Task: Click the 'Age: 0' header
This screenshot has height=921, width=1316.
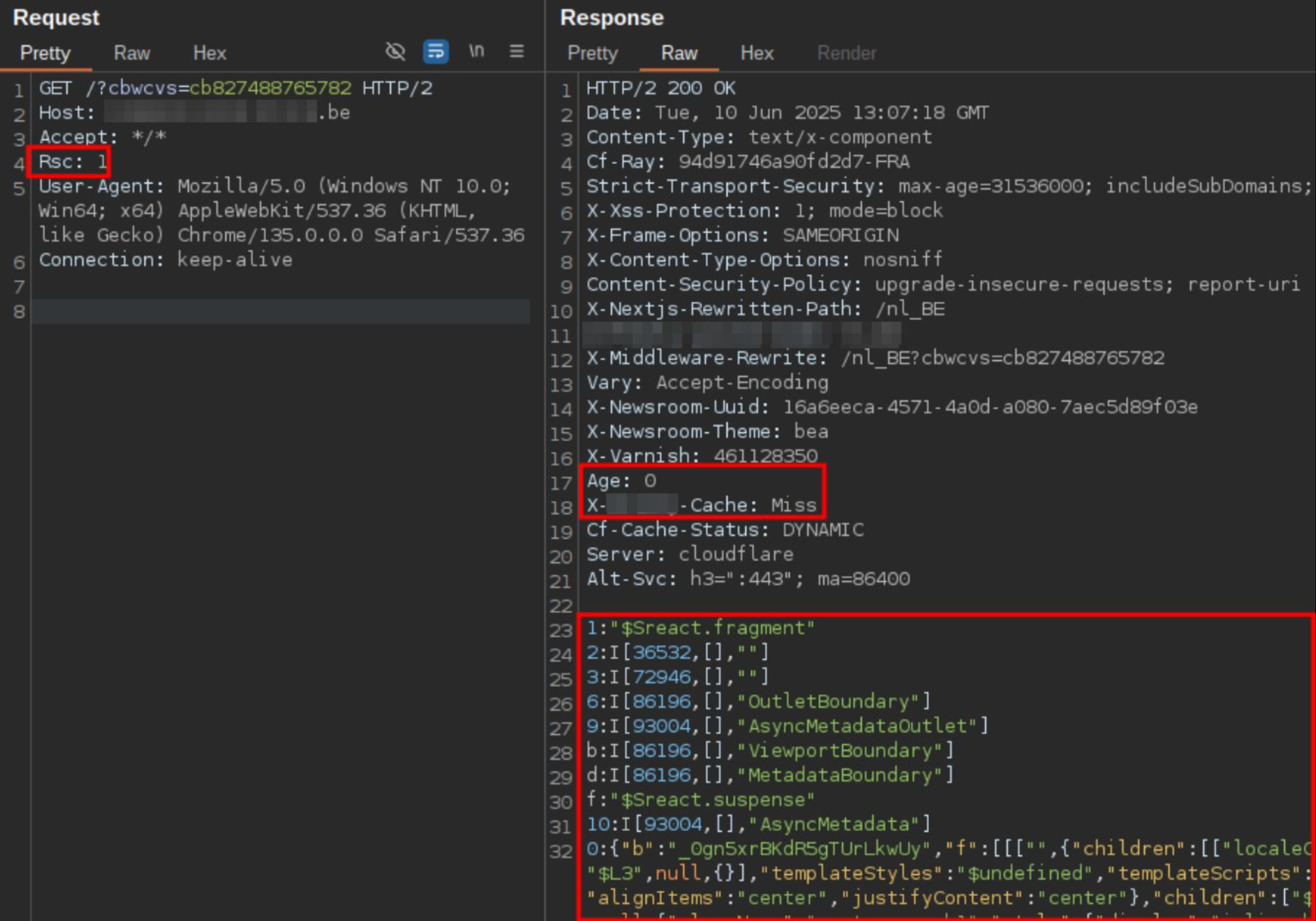Action: coord(621,481)
